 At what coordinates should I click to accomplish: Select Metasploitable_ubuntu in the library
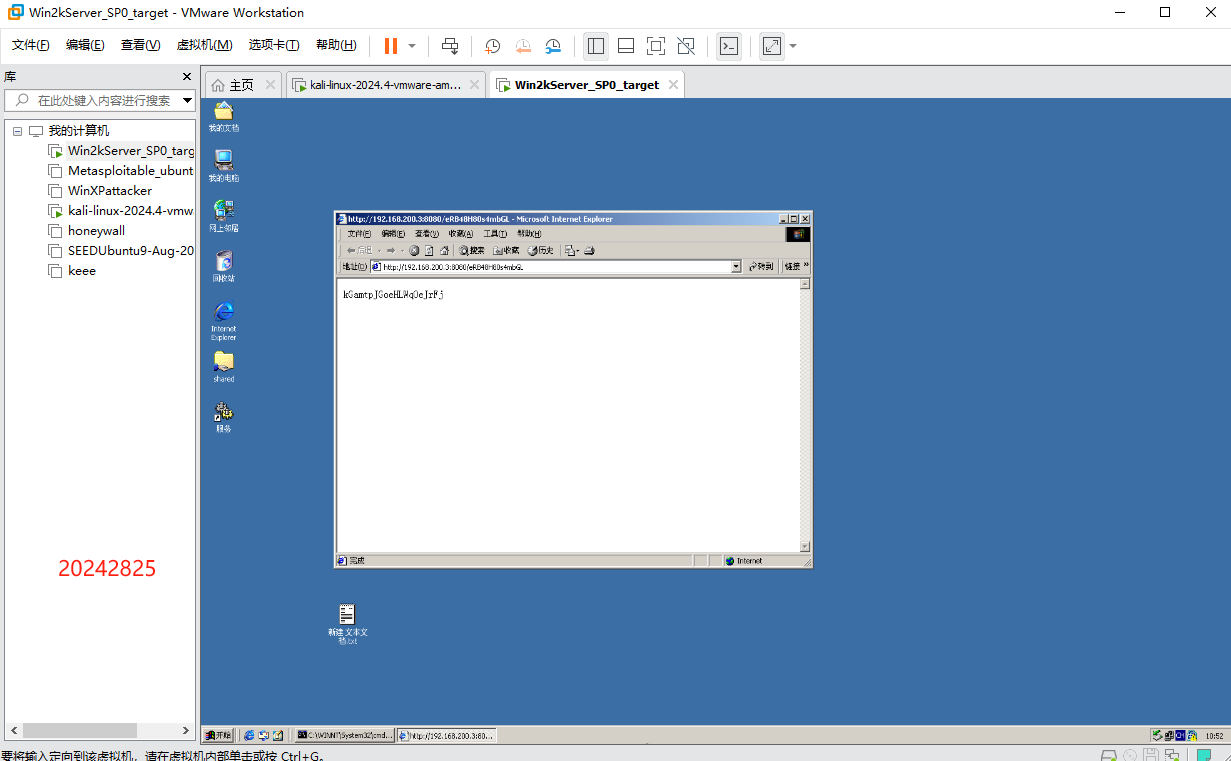click(x=121, y=171)
